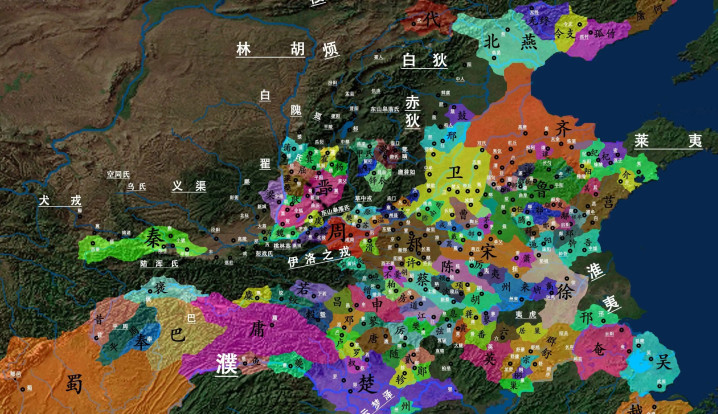The image size is (718, 414).
Task: Click the '褒' label on cyan region
Action: click(160, 288)
